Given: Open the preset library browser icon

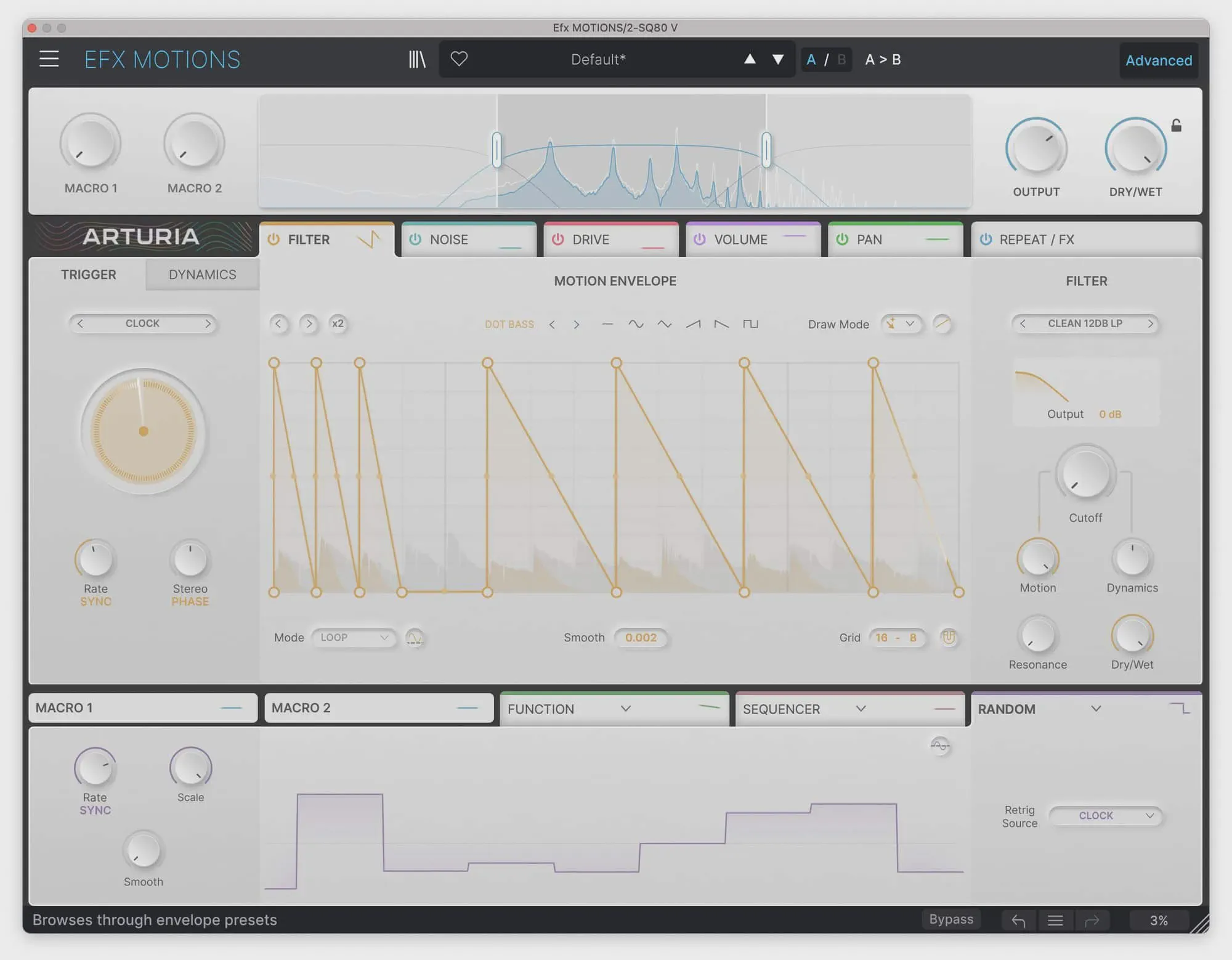Looking at the screenshot, I should coord(417,59).
